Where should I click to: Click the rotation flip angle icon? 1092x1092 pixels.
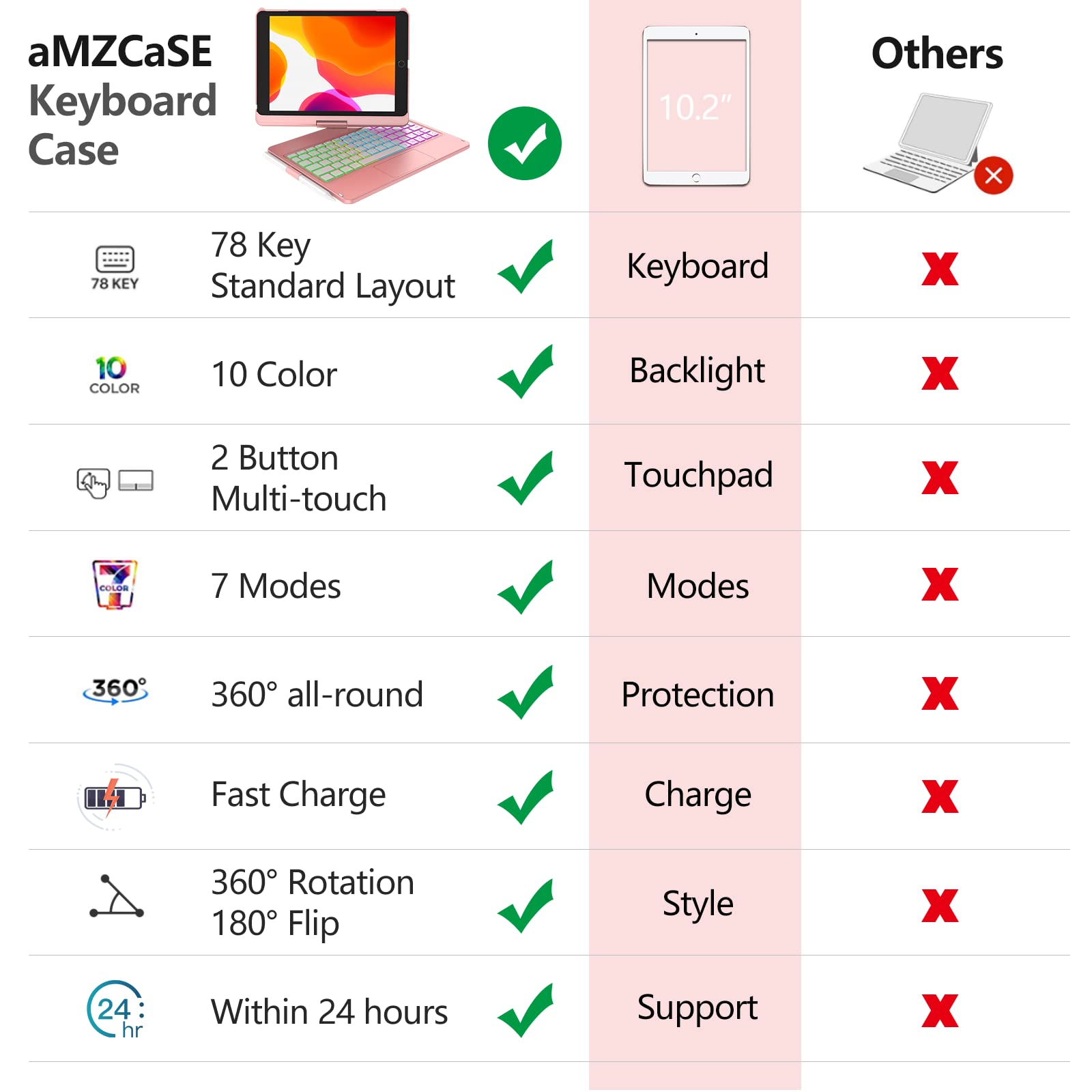[x=116, y=897]
